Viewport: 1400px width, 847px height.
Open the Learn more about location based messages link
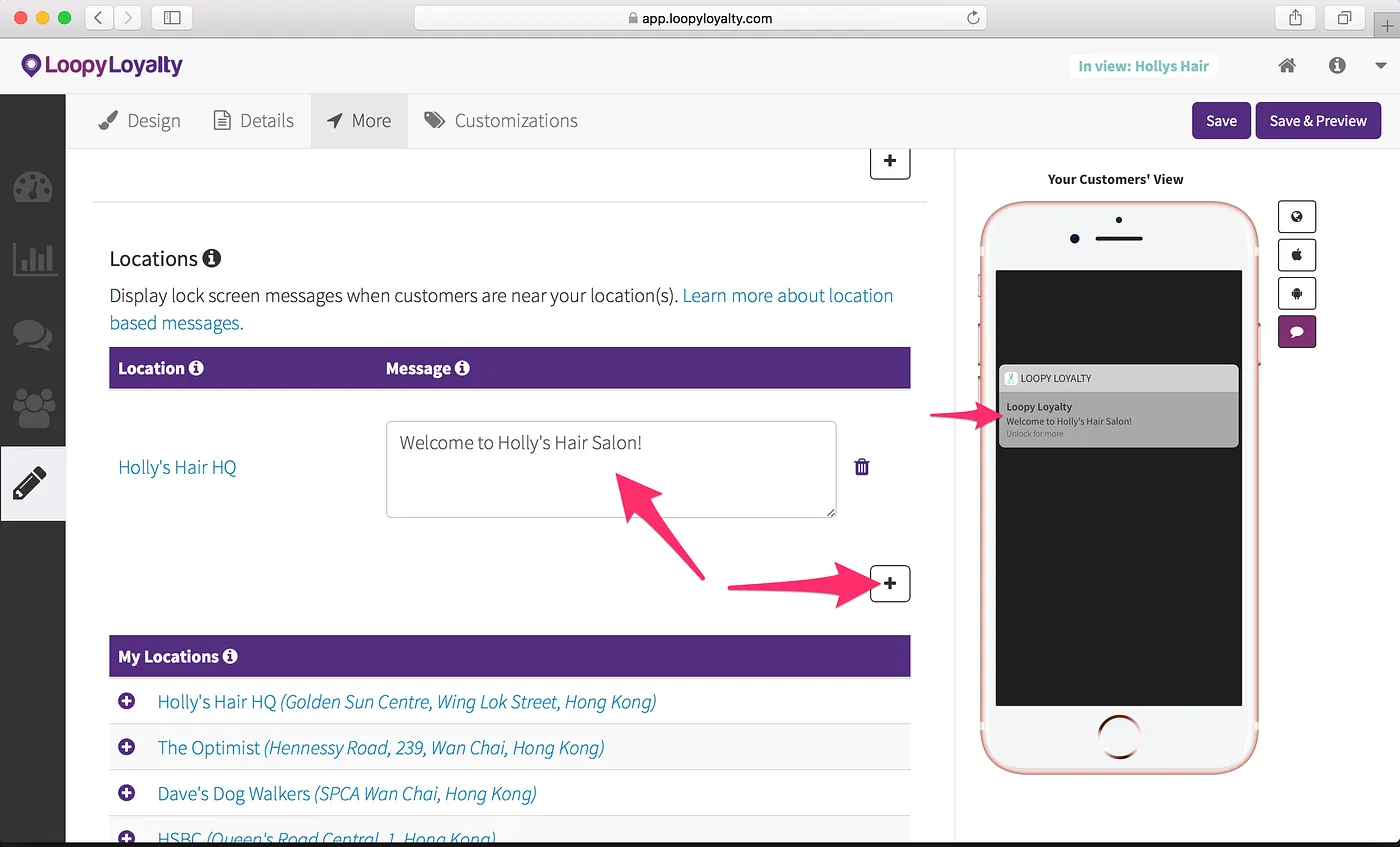(x=501, y=309)
